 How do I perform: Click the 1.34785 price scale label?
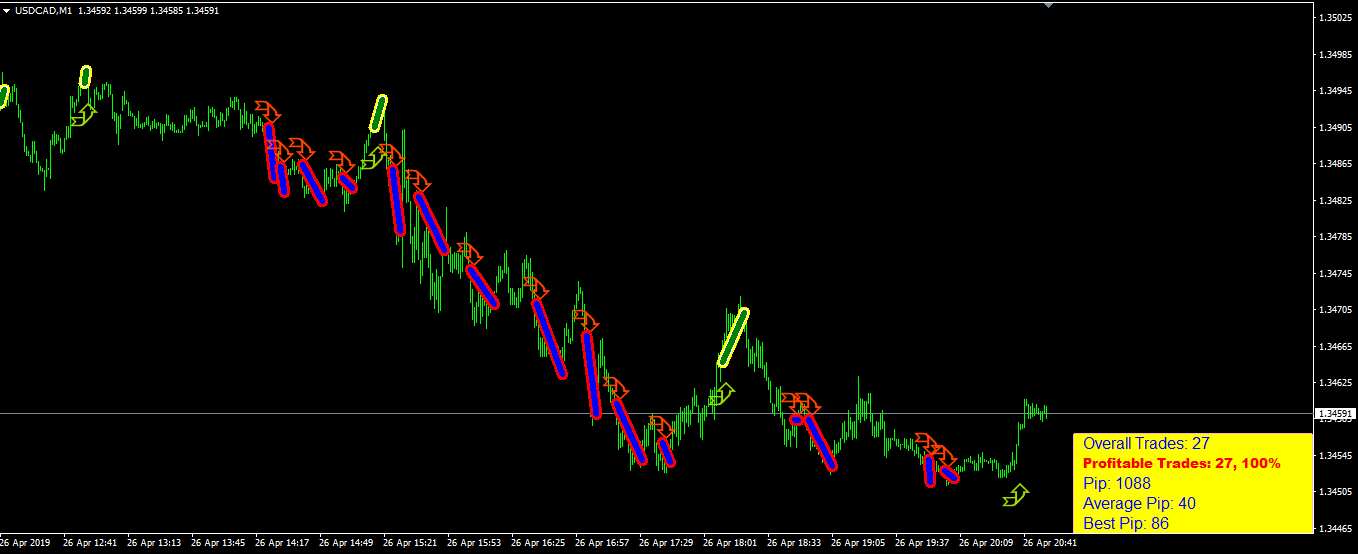(x=1334, y=237)
